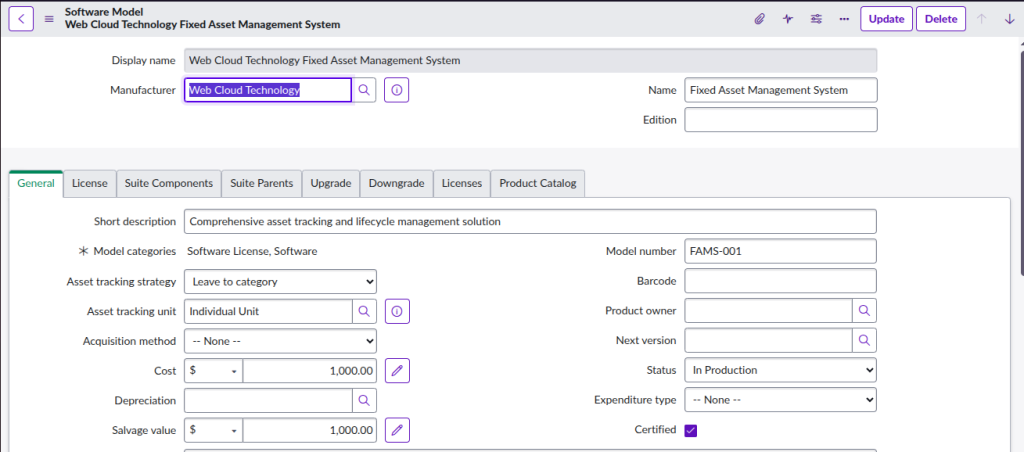This screenshot has height=452, width=1024.
Task: Open the Product Catalog tab
Action: 537,184
